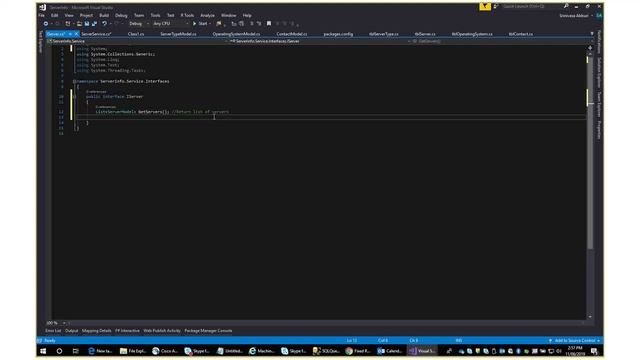Viewport: 640px width, 360px height.
Task: Open the Team menu
Action: pos(139,16)
